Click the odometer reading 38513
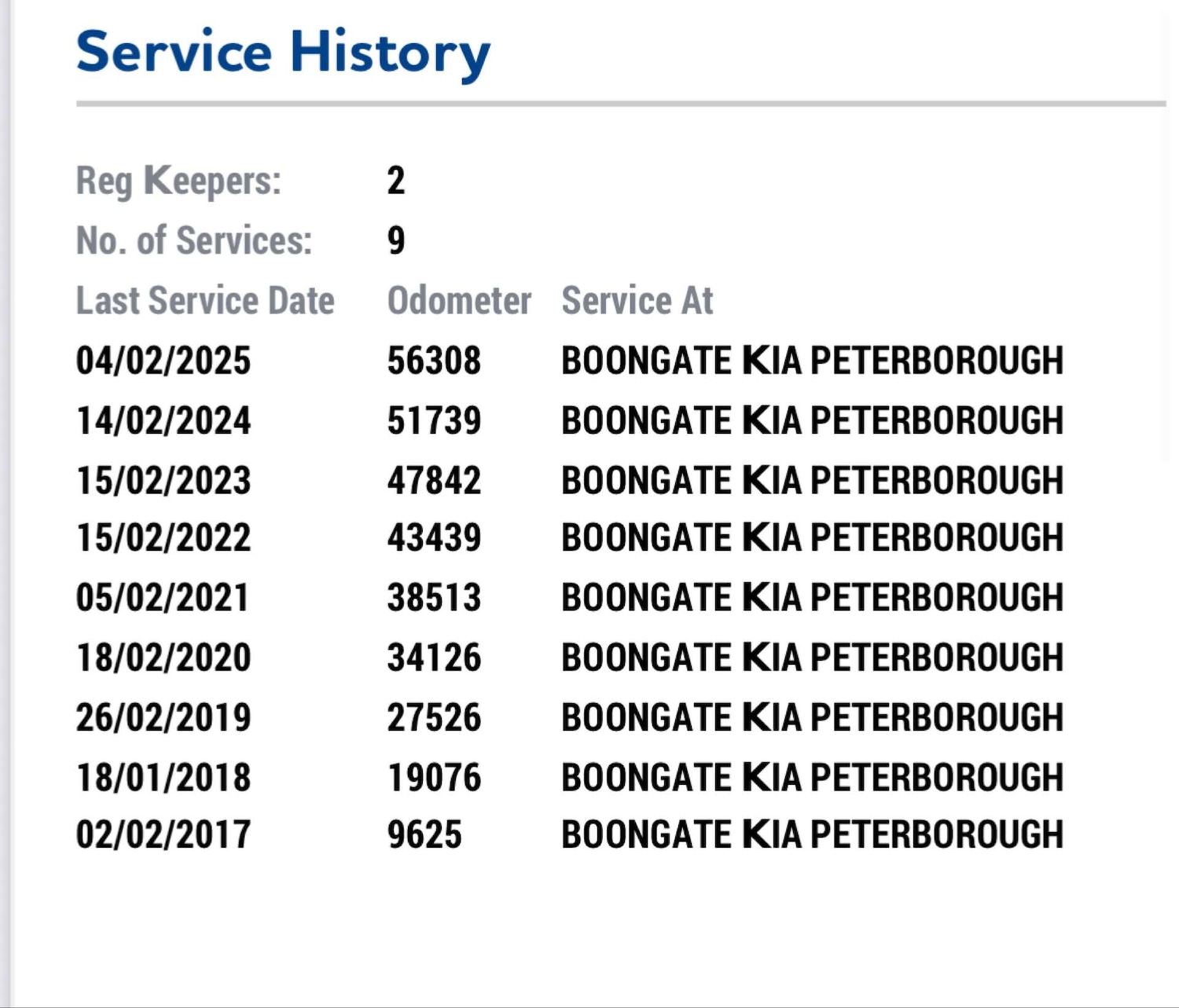Image resolution: width=1179 pixels, height=1008 pixels. pos(434,598)
